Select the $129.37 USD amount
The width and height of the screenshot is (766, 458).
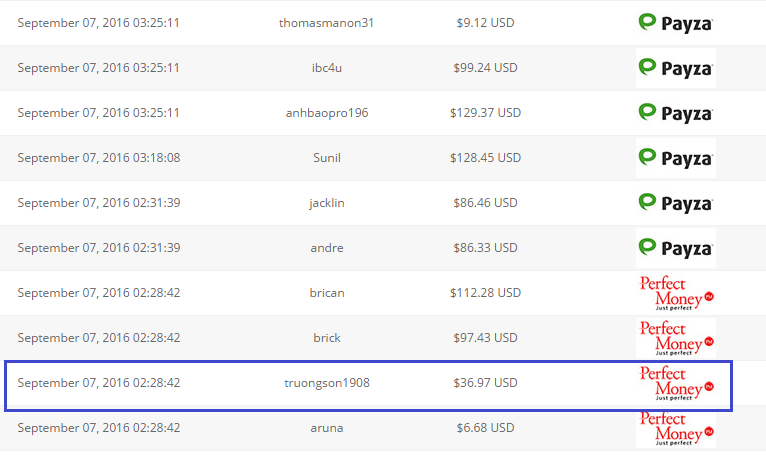pyautogui.click(x=484, y=113)
